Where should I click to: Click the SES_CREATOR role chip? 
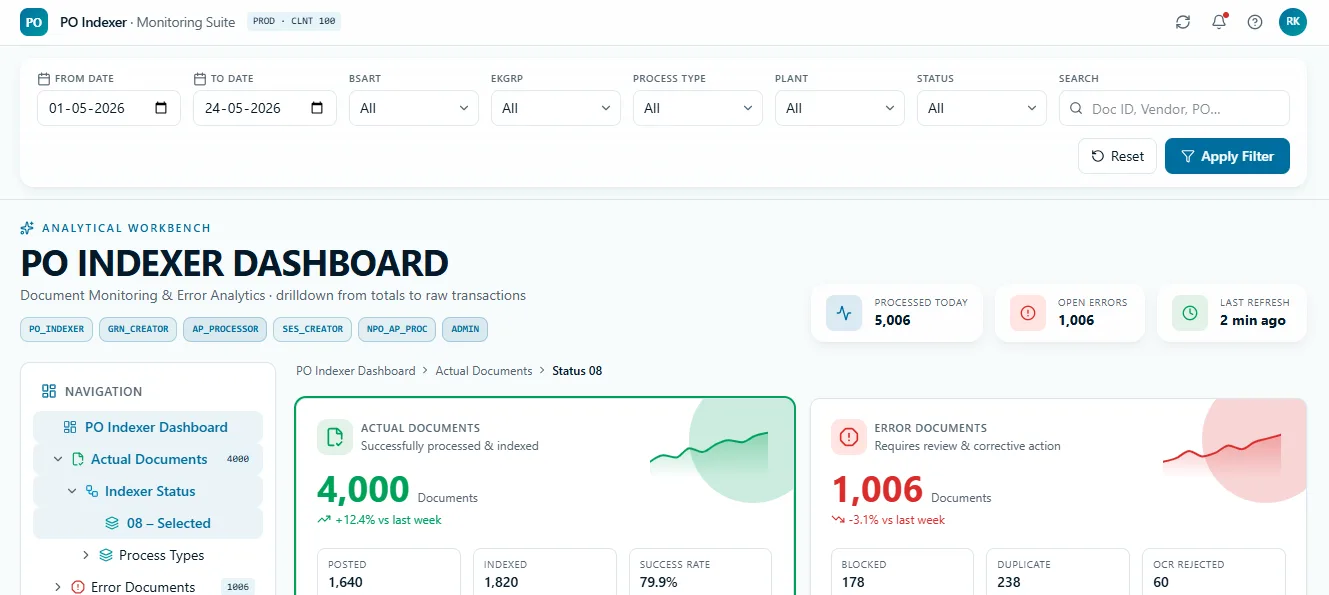pyautogui.click(x=312, y=328)
